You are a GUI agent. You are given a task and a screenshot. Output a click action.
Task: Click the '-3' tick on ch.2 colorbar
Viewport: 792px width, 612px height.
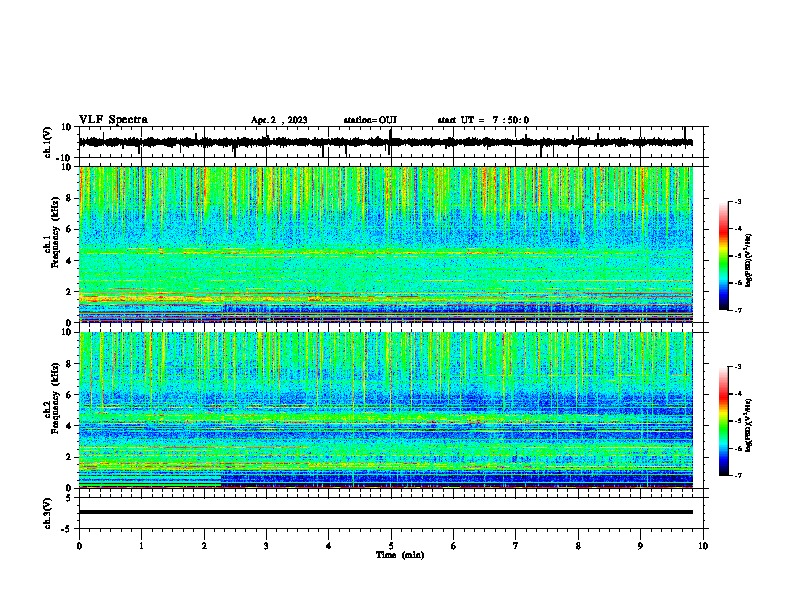click(x=737, y=367)
